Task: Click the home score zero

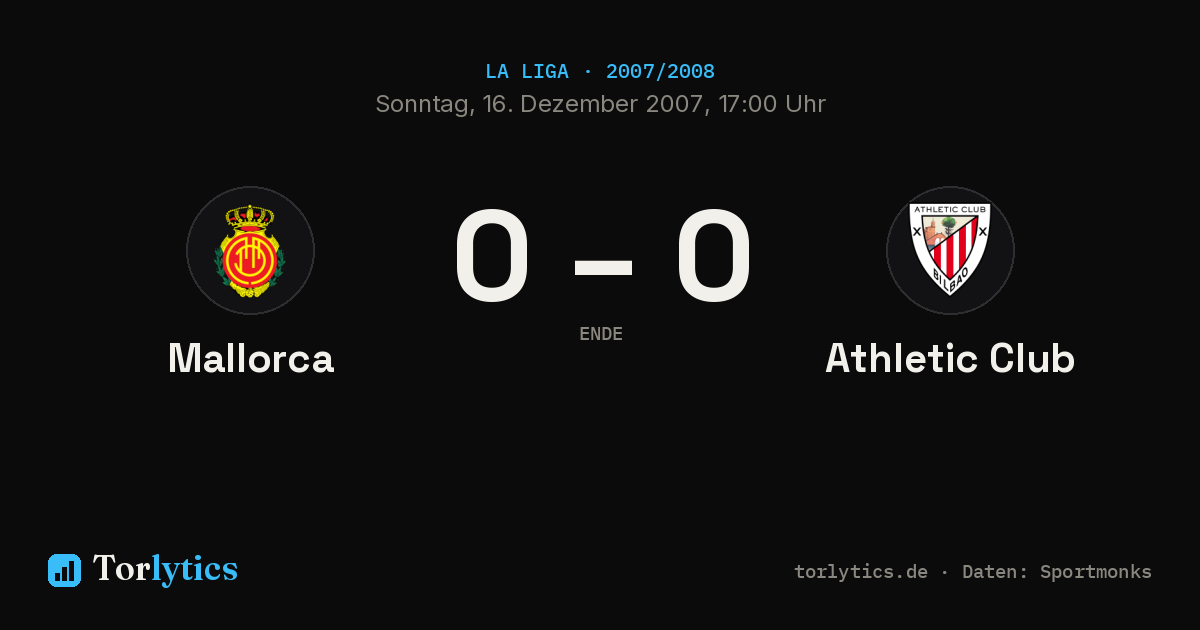Action: (x=491, y=256)
